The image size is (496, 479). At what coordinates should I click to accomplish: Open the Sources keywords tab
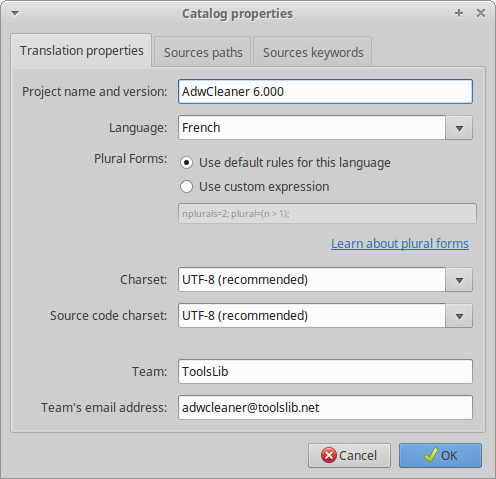pos(313,52)
